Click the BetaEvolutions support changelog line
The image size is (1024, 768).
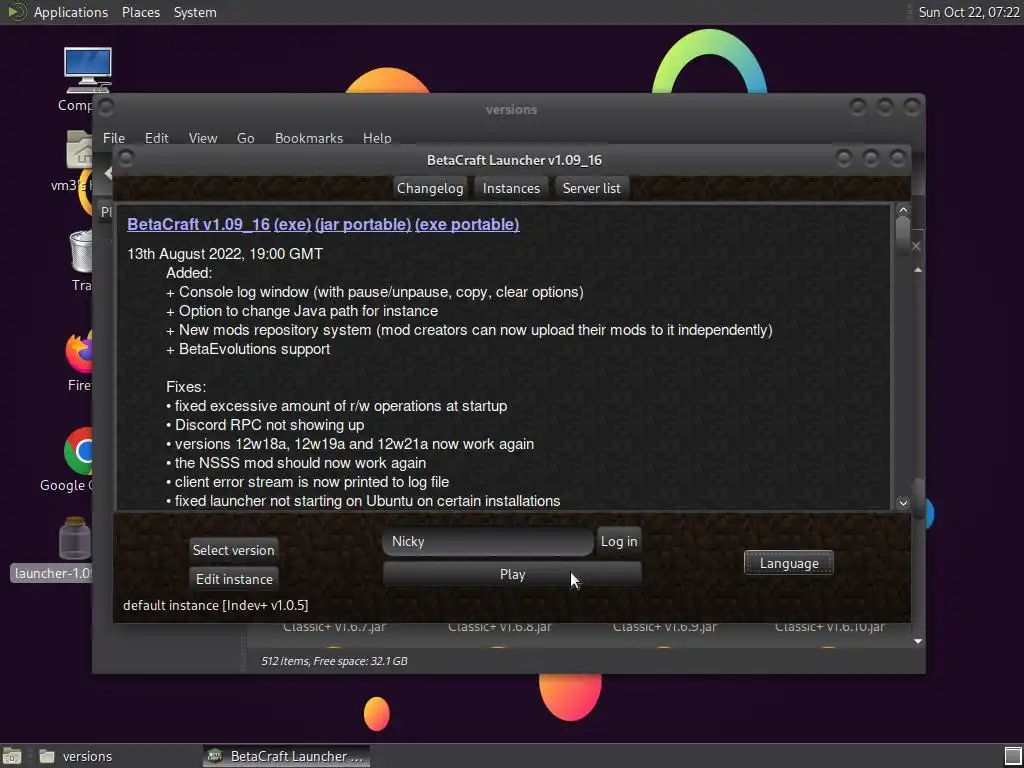click(x=248, y=349)
